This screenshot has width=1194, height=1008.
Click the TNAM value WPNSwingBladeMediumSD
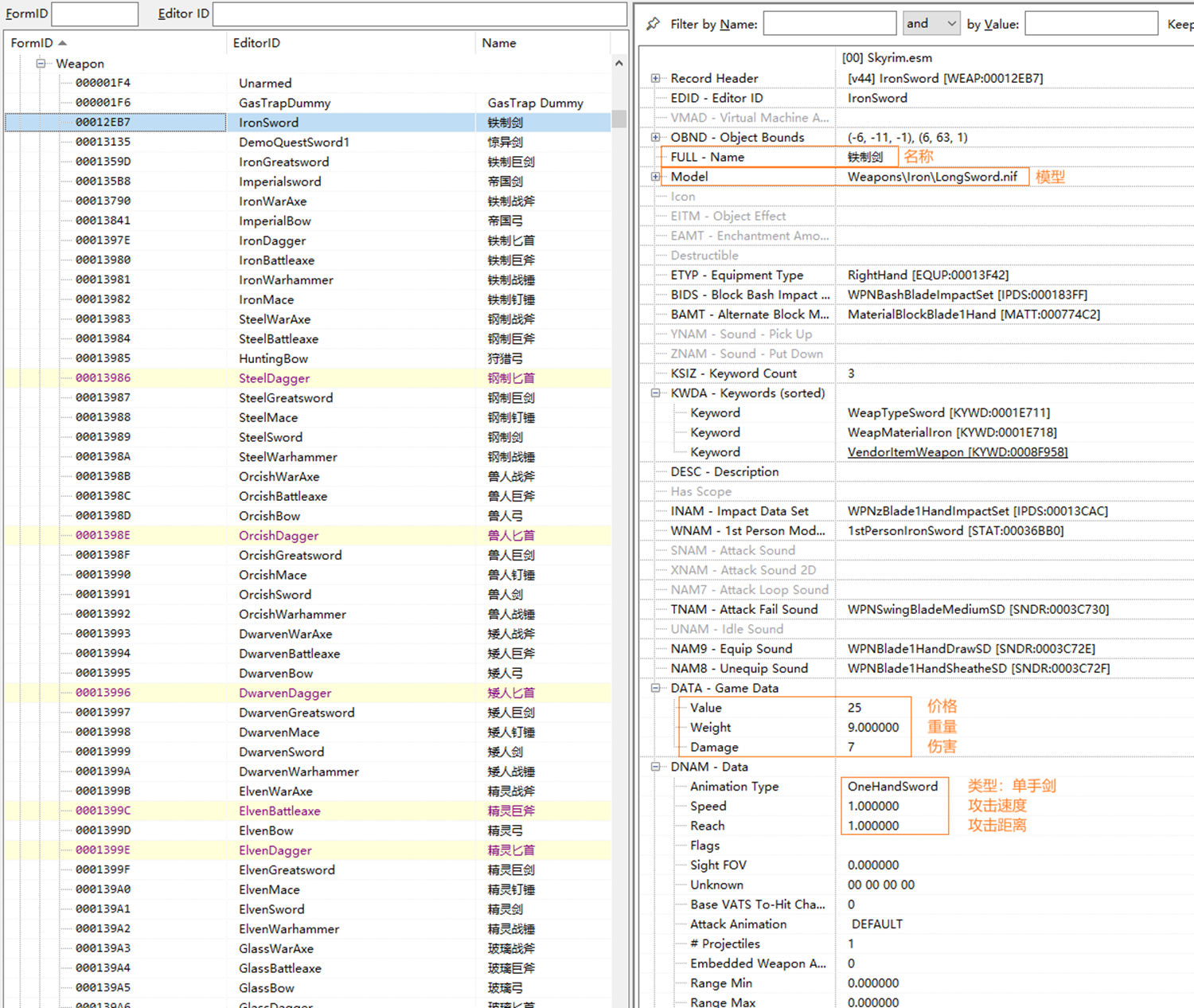(978, 609)
